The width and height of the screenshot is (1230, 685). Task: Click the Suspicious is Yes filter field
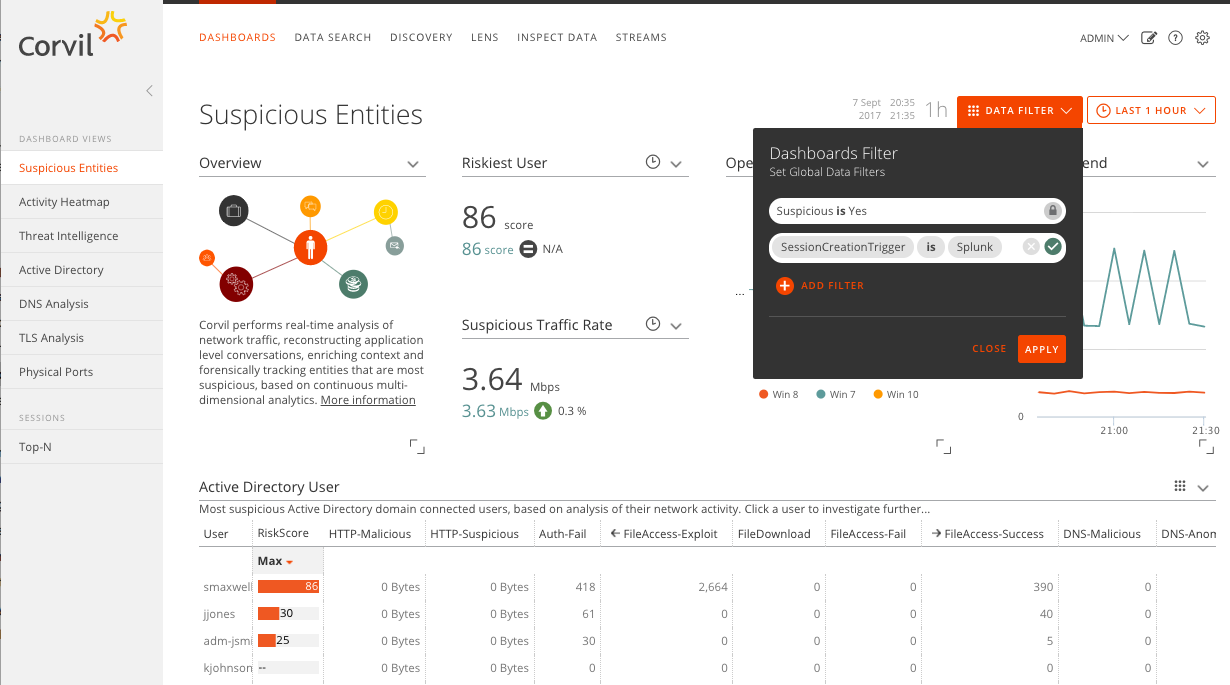[x=917, y=211]
